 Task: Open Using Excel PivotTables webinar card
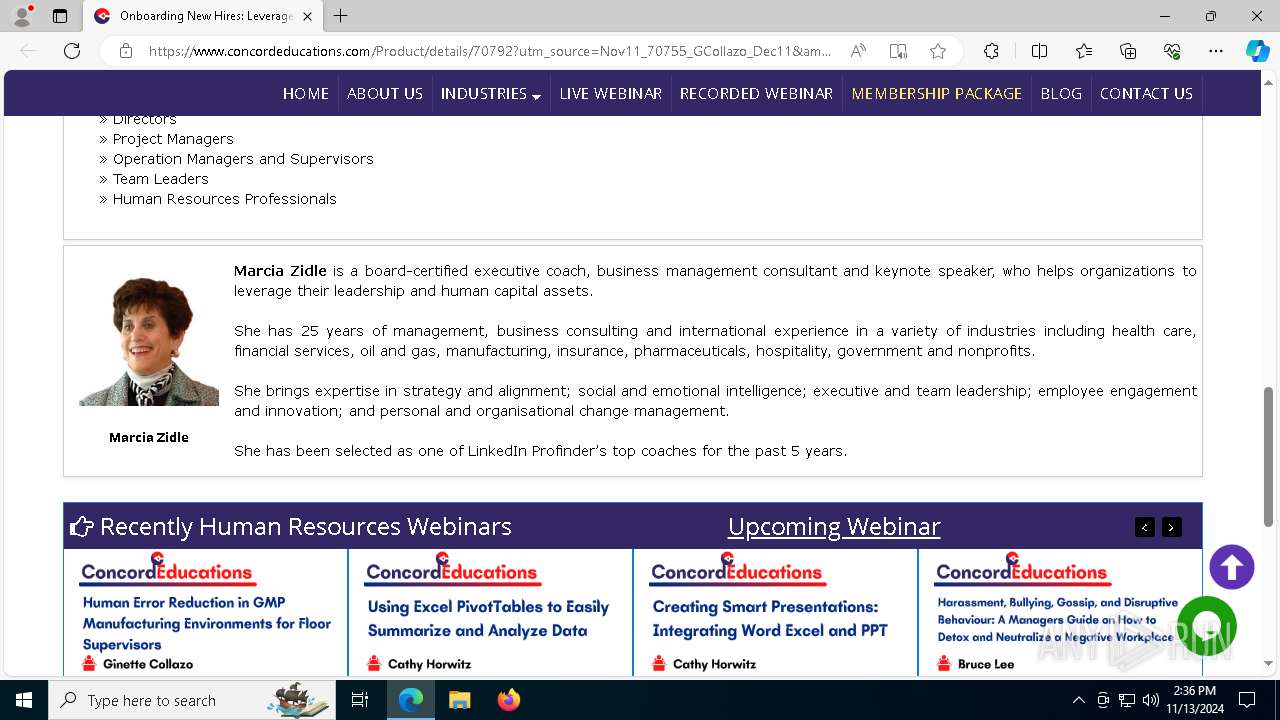click(x=490, y=612)
